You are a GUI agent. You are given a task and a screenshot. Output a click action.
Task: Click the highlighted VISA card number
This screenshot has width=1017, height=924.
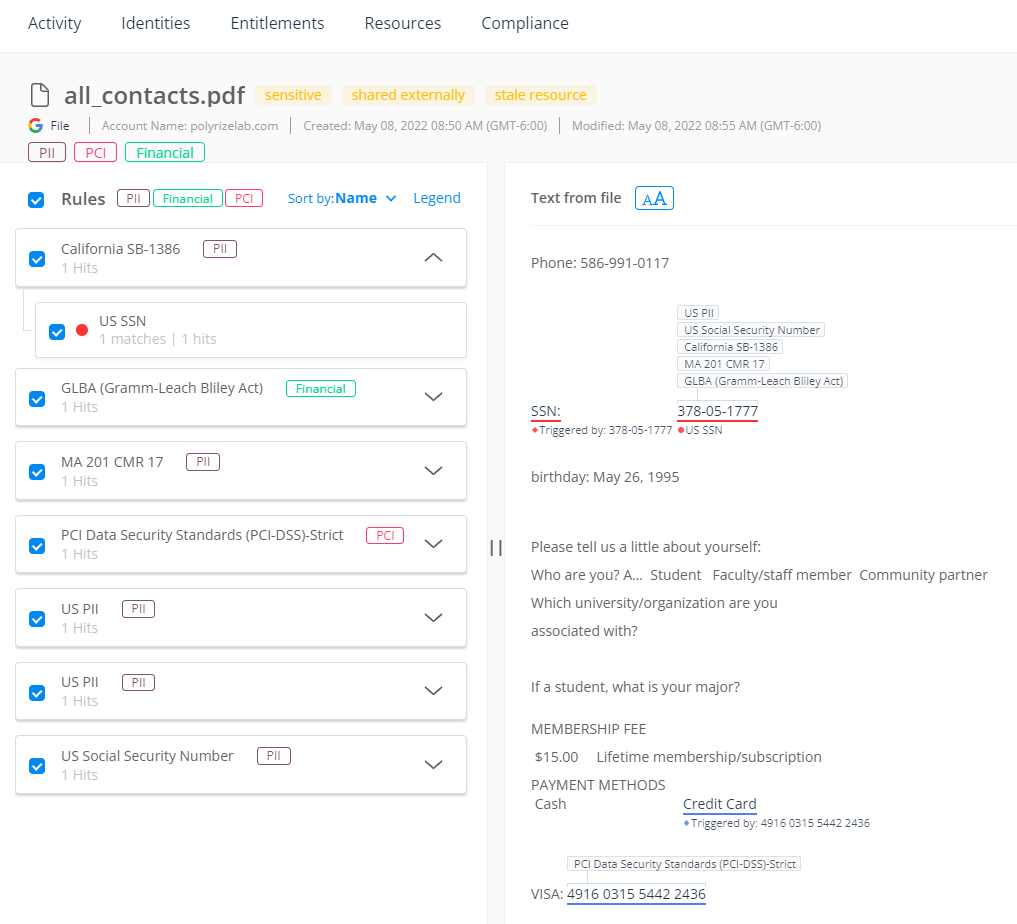point(636,894)
